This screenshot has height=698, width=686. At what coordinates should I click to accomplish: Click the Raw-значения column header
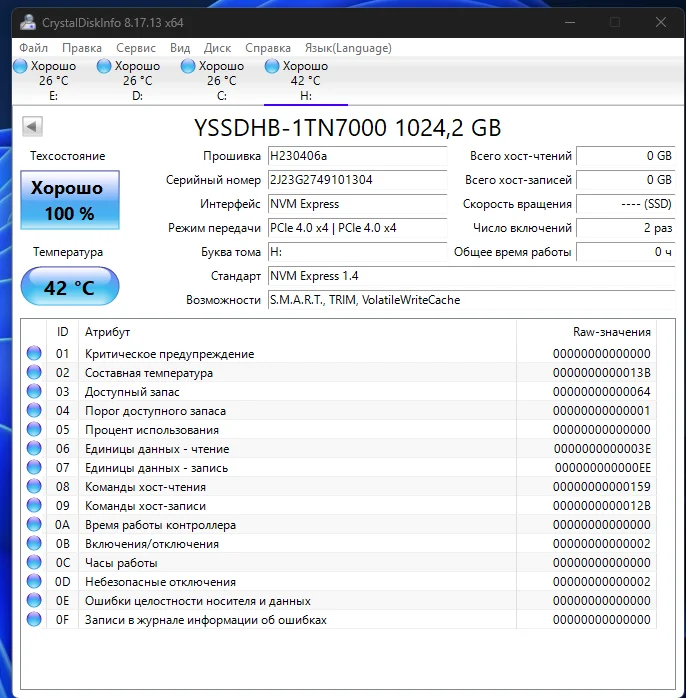587,332
